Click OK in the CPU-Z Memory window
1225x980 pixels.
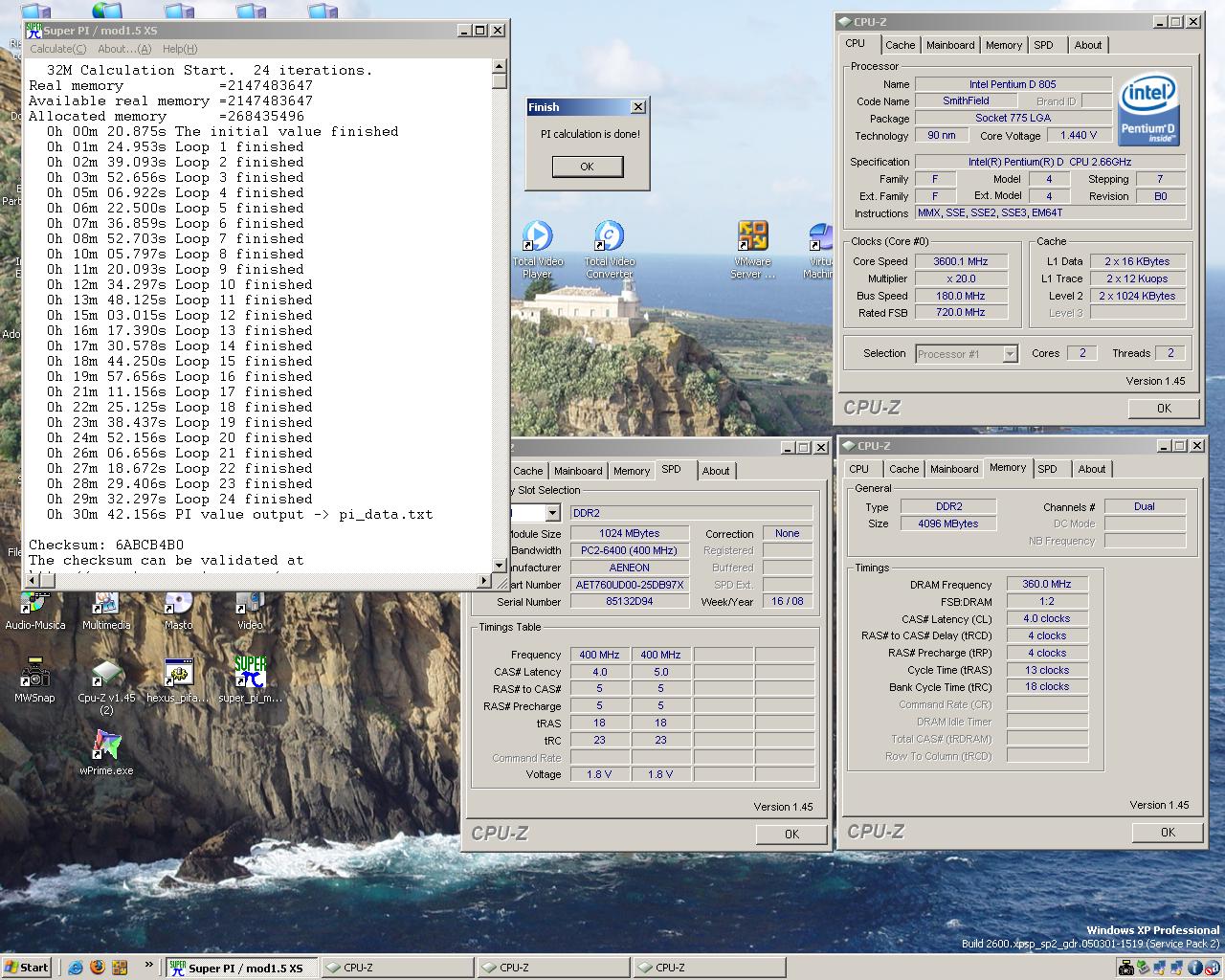coord(1168,832)
